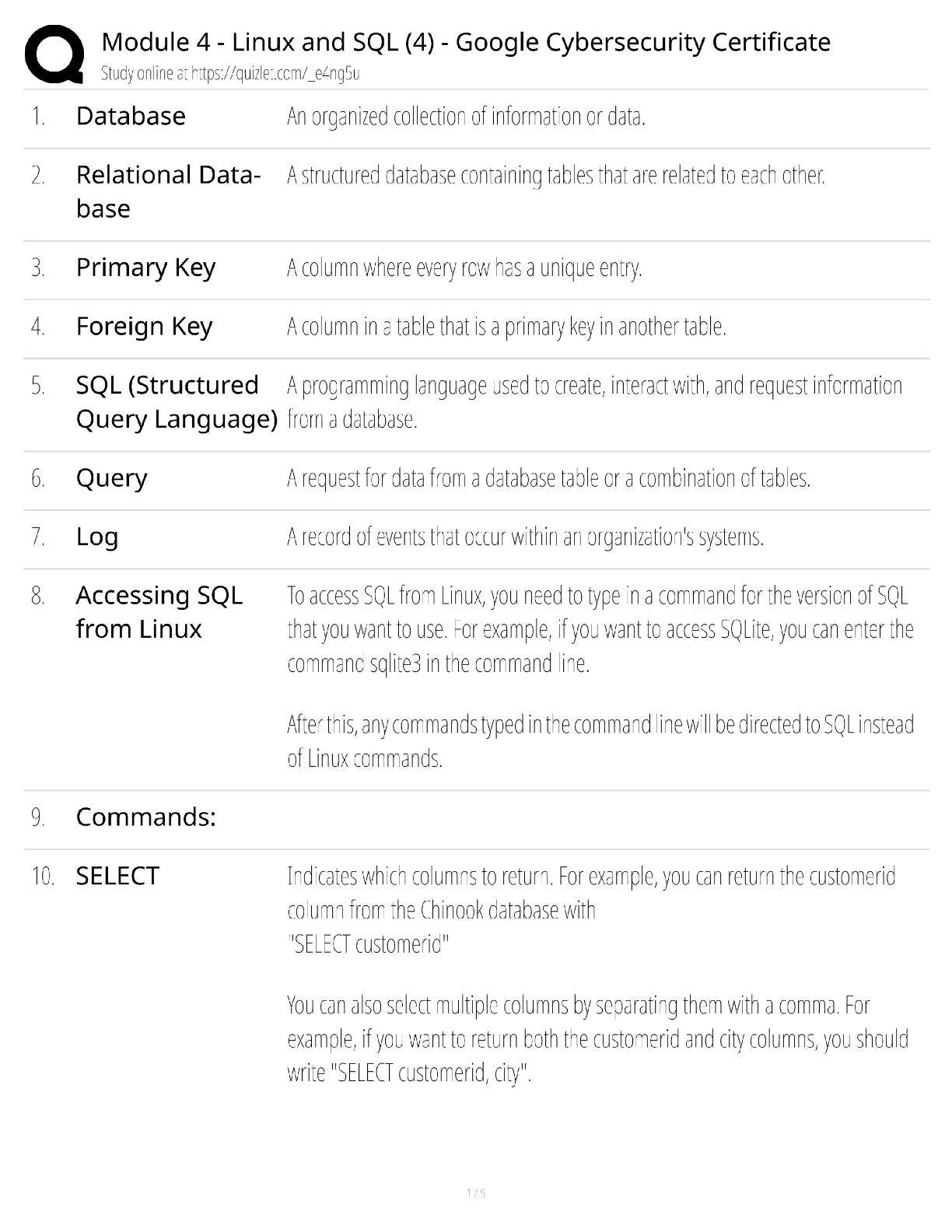This screenshot has width=952, height=1232.
Task: Click the document title heading
Action: [465, 42]
